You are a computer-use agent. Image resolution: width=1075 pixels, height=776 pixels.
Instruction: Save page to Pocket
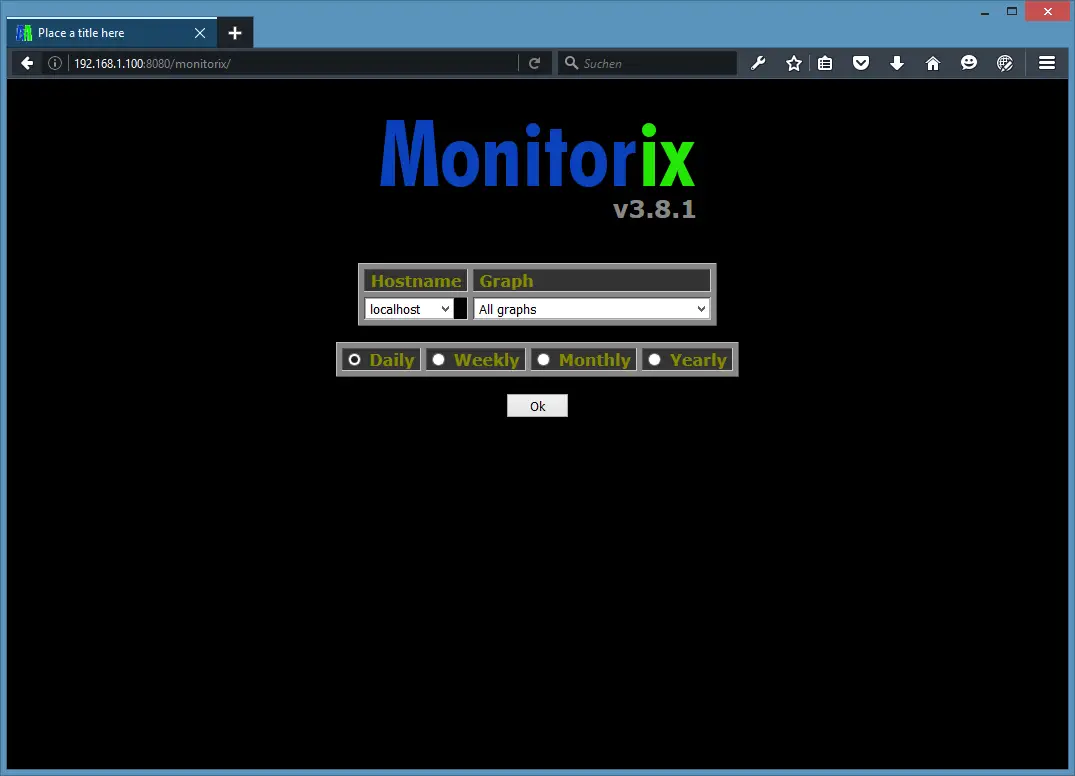[x=861, y=63]
